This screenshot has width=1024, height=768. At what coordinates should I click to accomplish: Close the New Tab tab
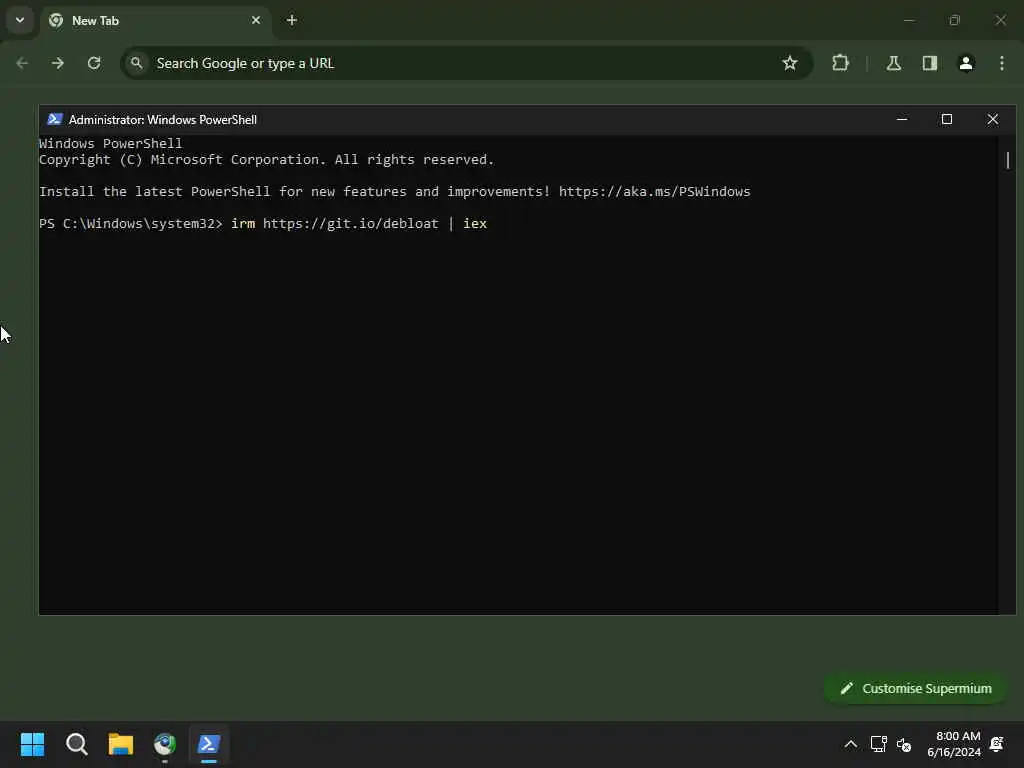pos(256,20)
